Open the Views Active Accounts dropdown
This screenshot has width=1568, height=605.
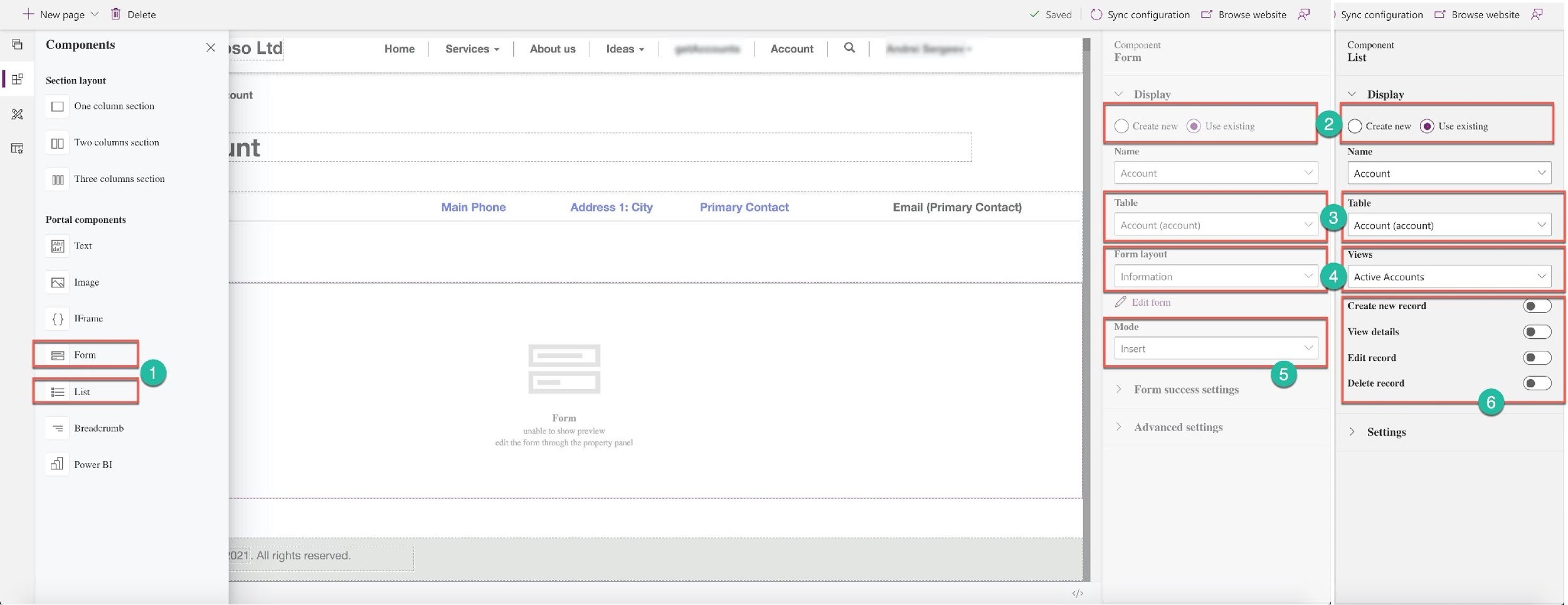[x=1449, y=276]
